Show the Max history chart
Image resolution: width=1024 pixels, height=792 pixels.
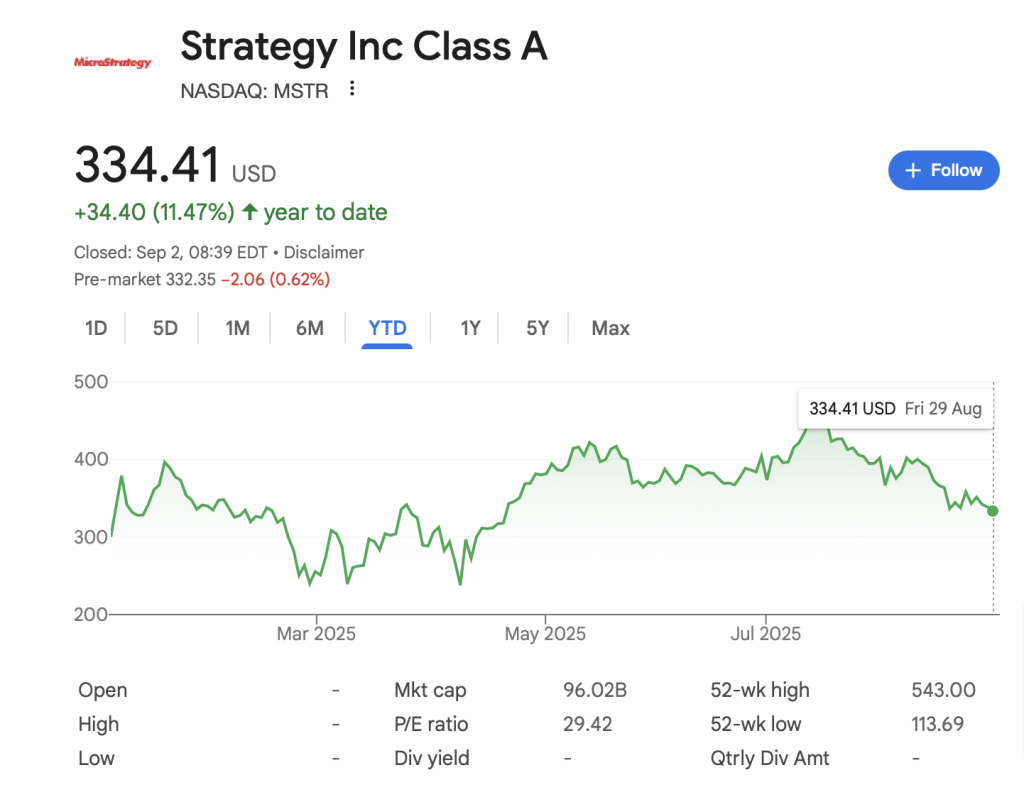[610, 328]
